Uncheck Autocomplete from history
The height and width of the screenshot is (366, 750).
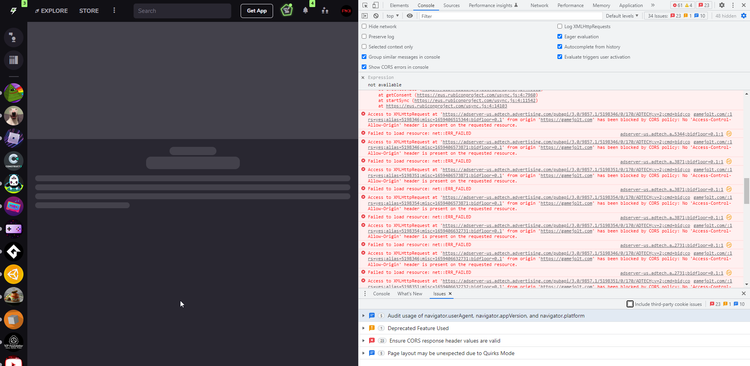[560, 46]
